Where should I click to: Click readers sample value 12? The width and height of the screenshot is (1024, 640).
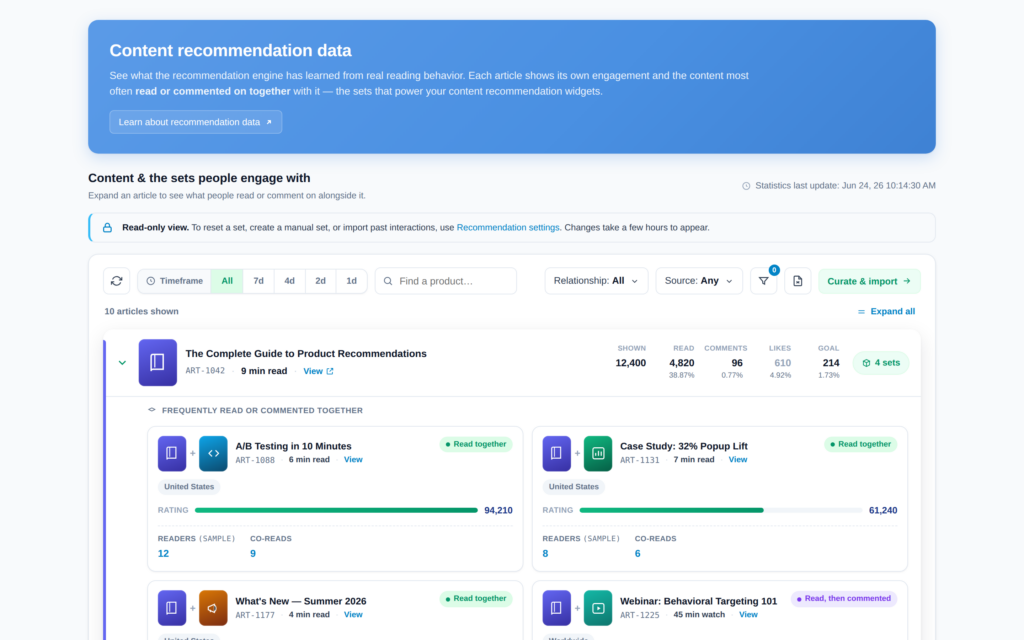point(163,554)
